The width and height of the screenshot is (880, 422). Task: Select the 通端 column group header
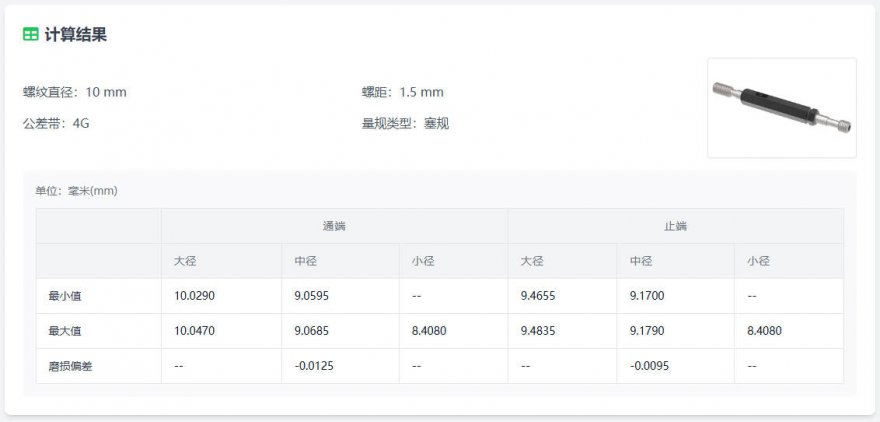[334, 226]
